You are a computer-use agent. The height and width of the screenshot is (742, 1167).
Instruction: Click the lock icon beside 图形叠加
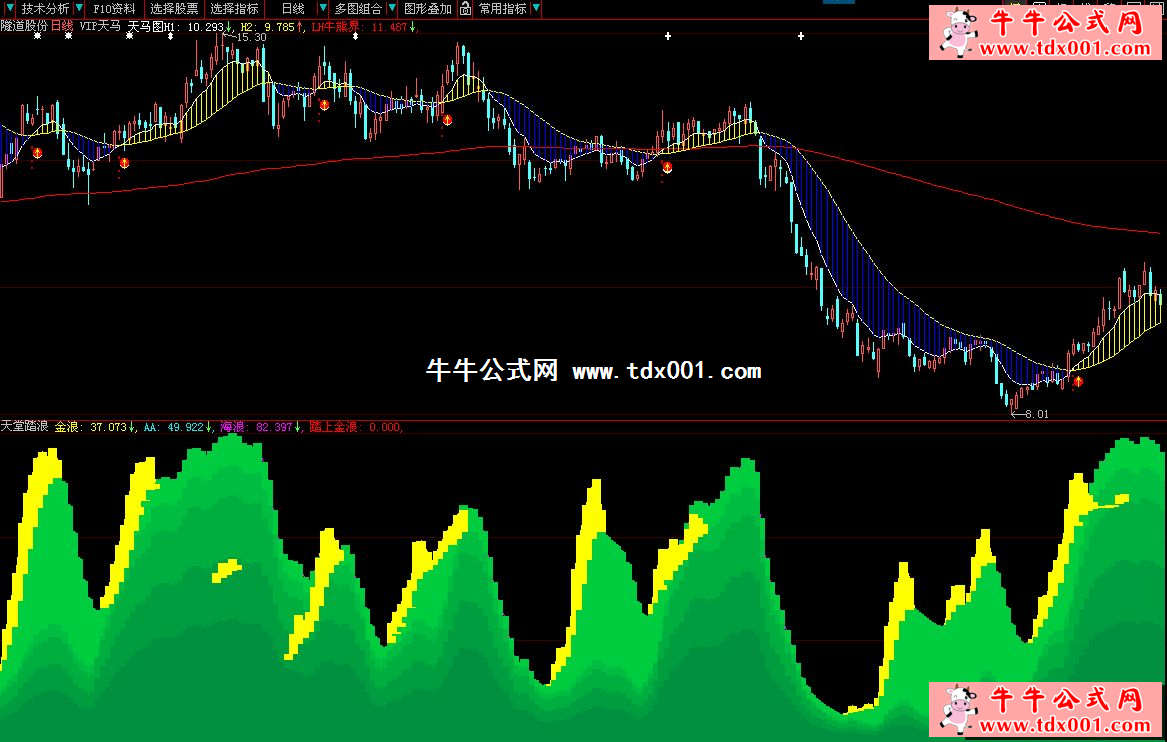(x=465, y=9)
